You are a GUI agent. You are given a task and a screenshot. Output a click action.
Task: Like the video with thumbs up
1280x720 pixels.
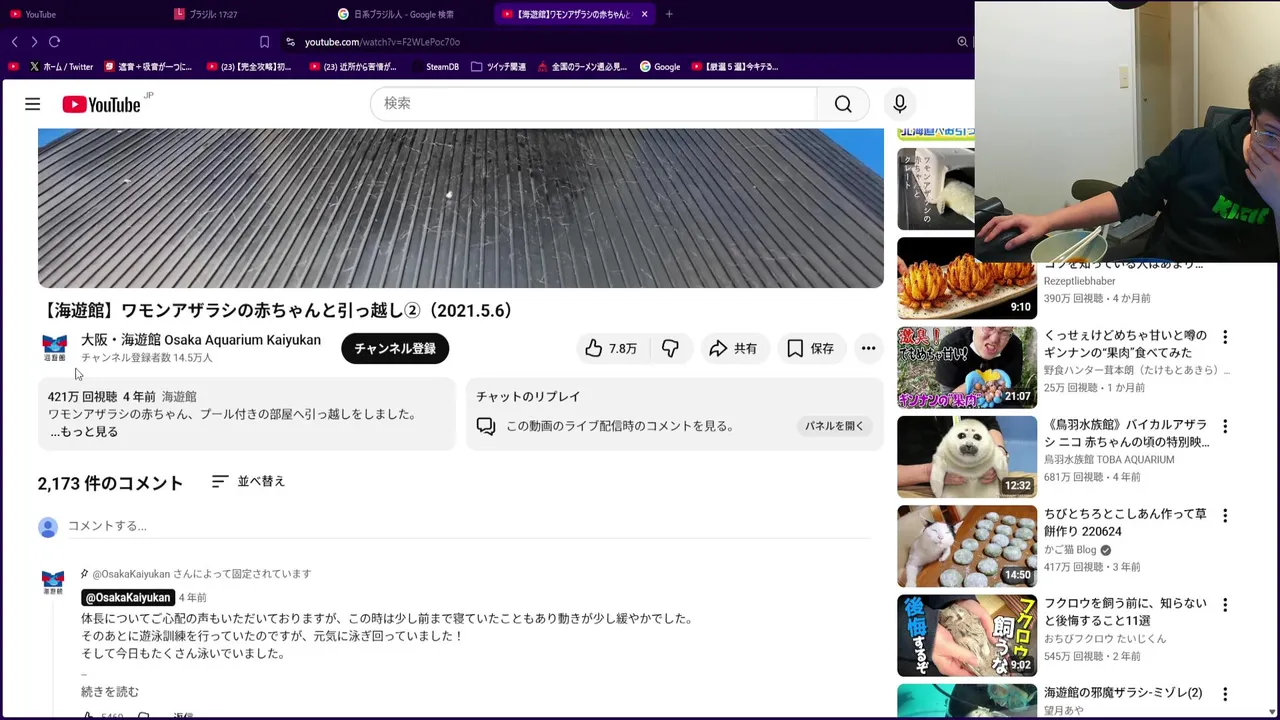pyautogui.click(x=611, y=348)
